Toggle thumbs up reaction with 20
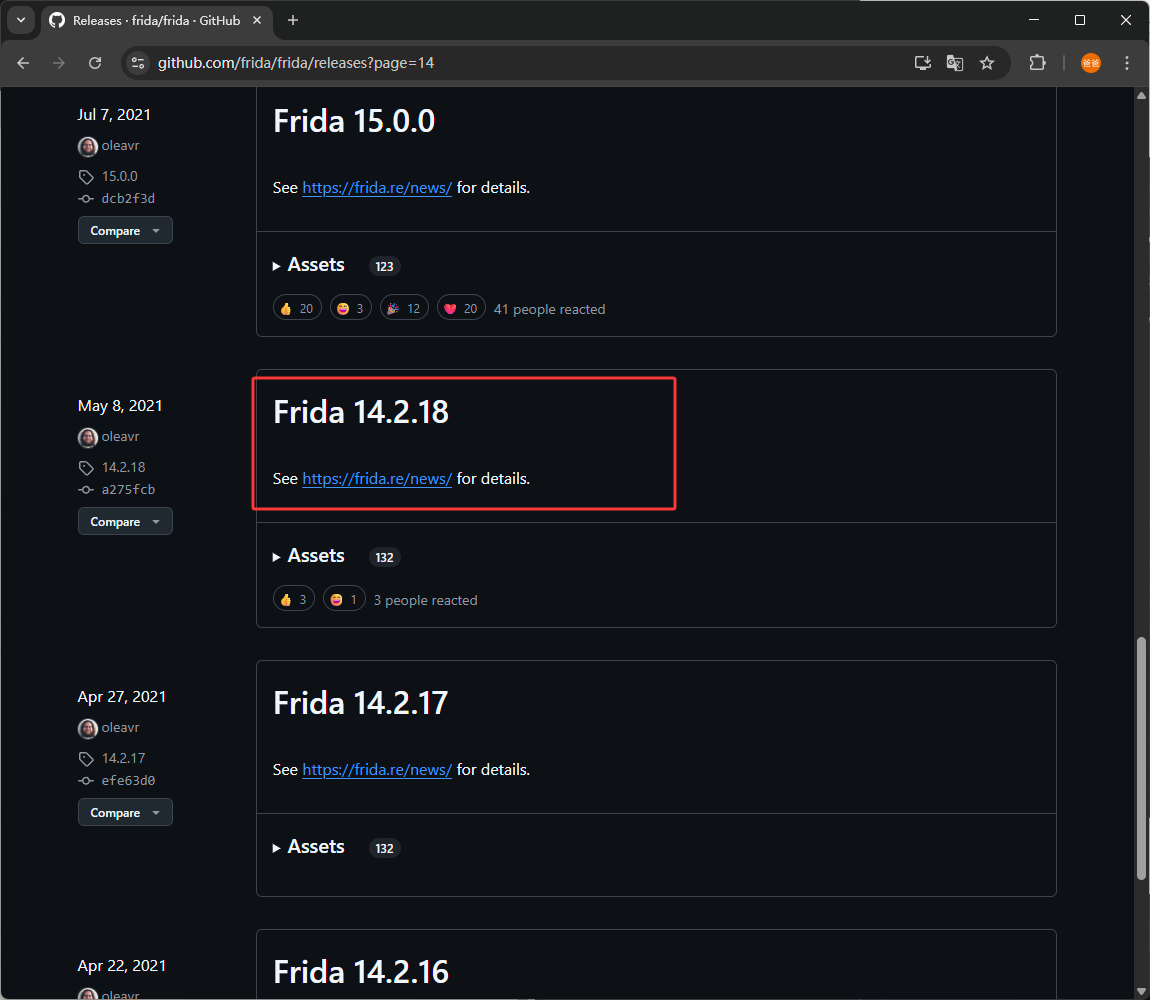 click(297, 309)
